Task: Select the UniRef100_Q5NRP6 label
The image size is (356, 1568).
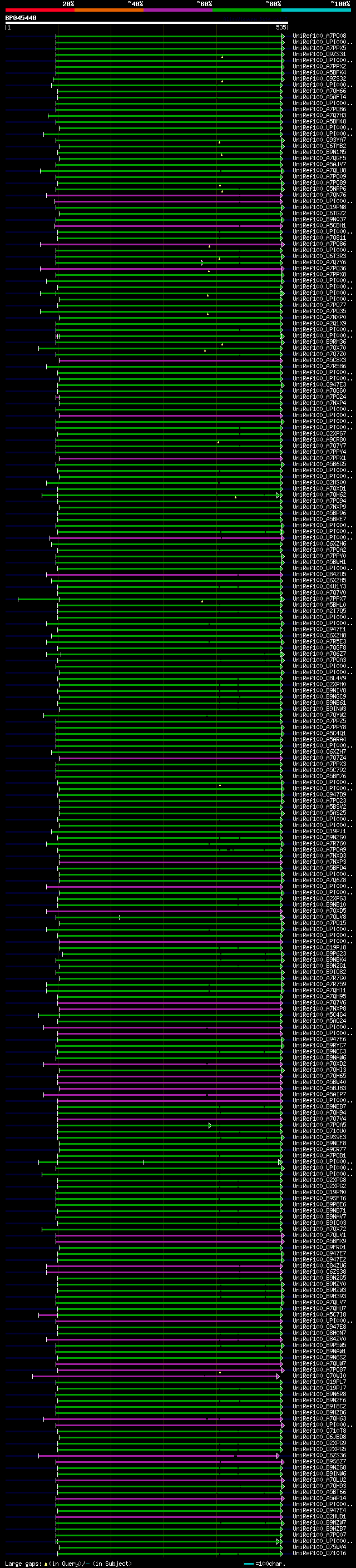Action: pos(319,189)
